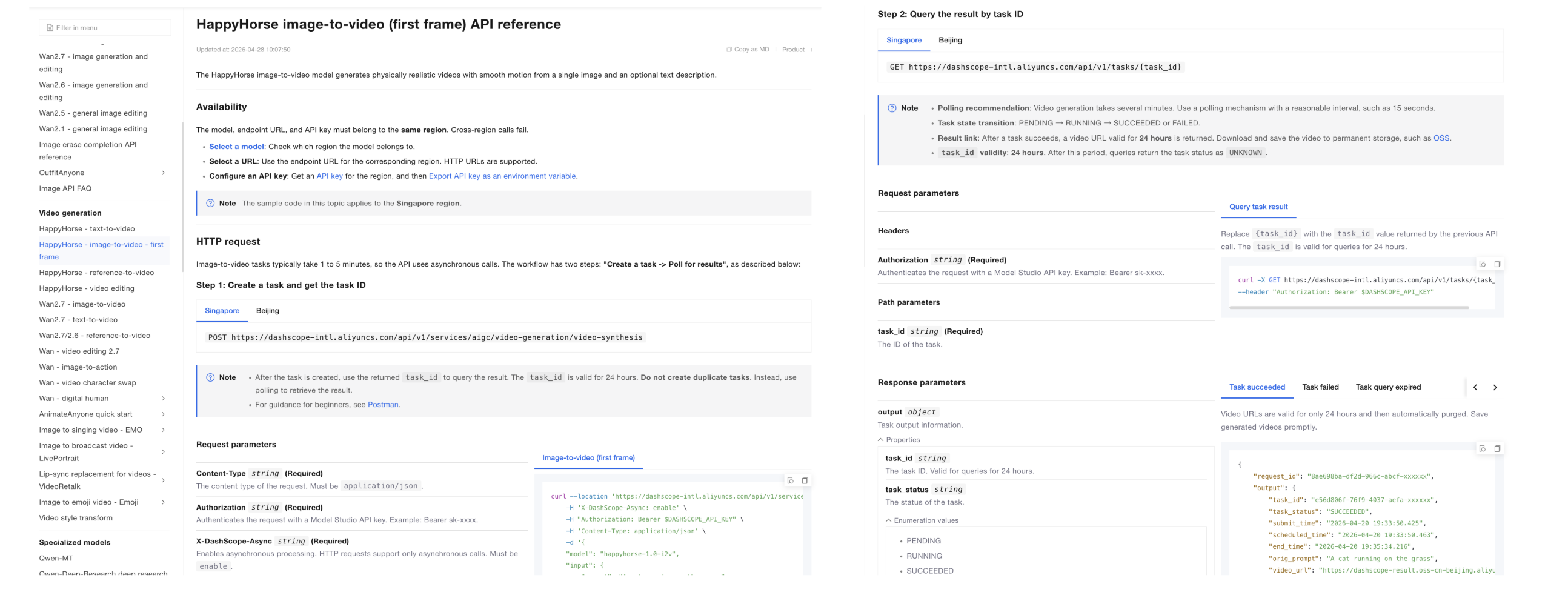This screenshot has width=1568, height=601.
Task: Switch to the Task failed tab
Action: point(1320,387)
